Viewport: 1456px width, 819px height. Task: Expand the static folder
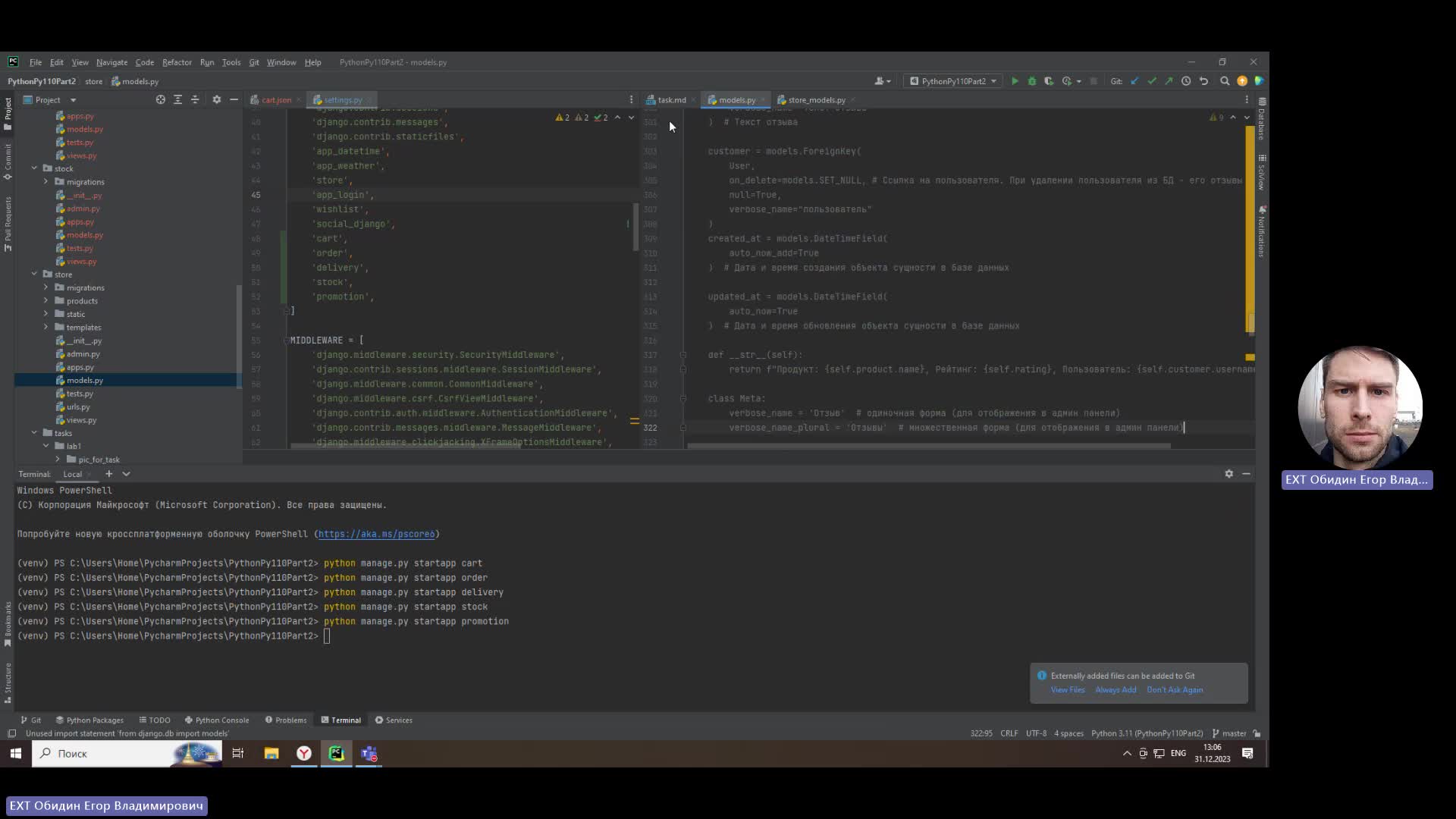coord(45,314)
